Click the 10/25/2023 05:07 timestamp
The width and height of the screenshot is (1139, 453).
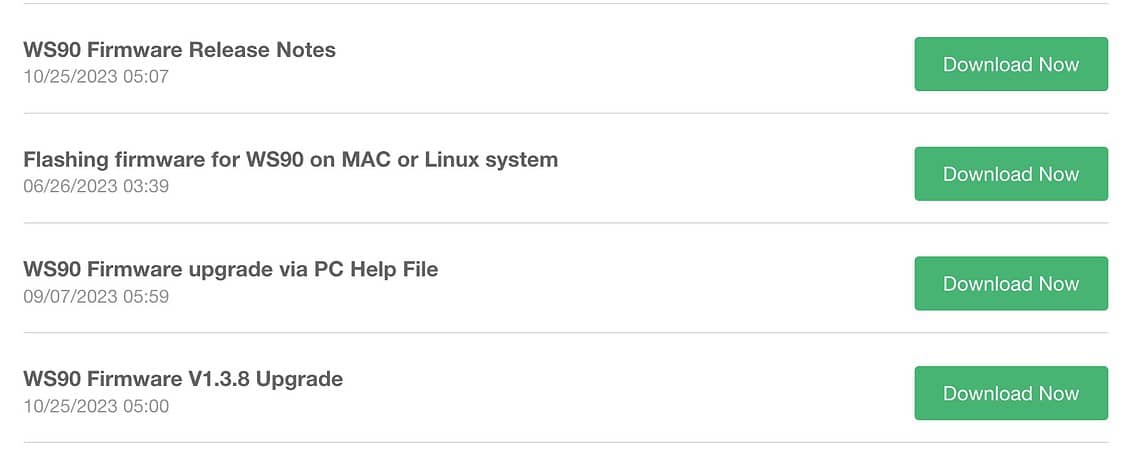[96, 76]
